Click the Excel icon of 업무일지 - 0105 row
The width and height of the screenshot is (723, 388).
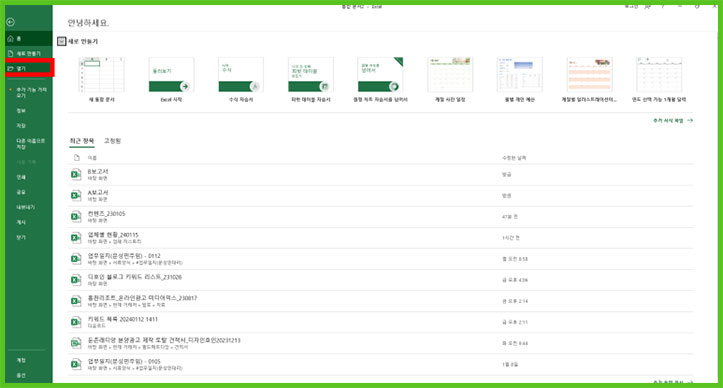(76, 364)
